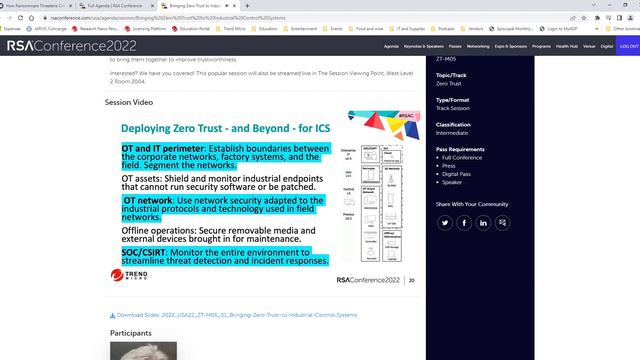This screenshot has width=640, height=360.
Task: Switch to How Ransomware Threatens tab
Action: point(36,6)
